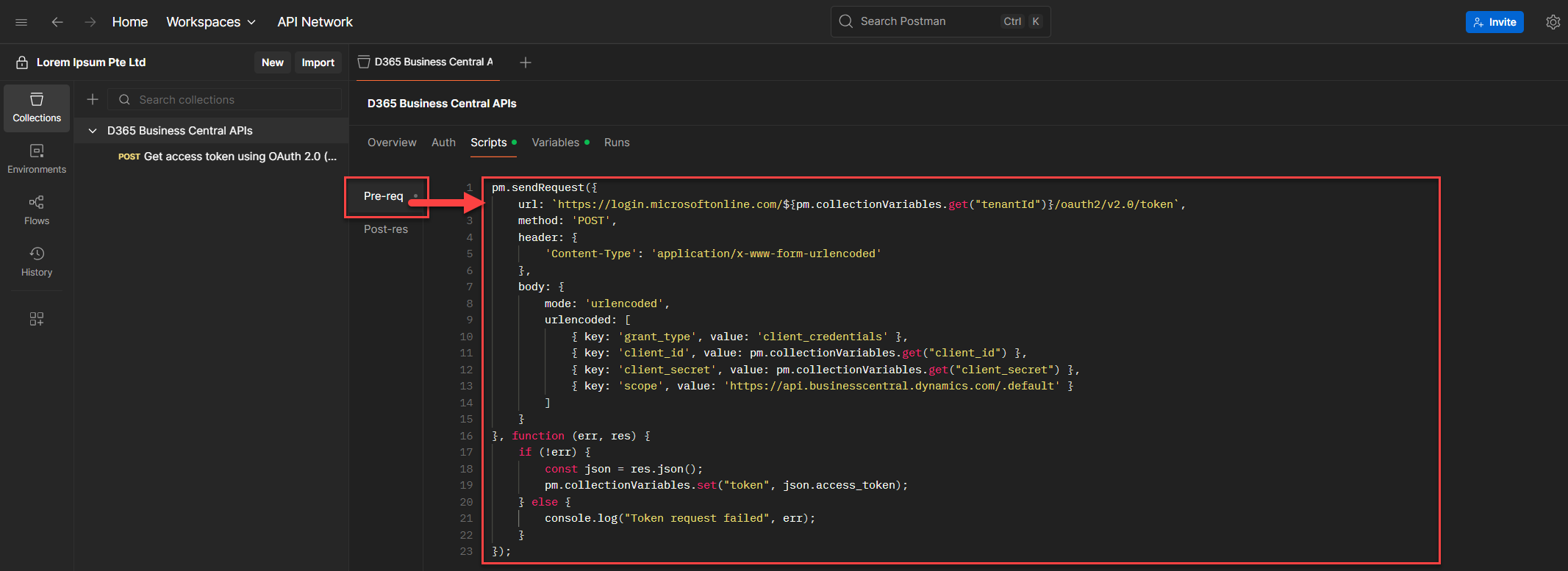The height and width of the screenshot is (571, 1568).
Task: Go back with the left arrow
Action: [x=57, y=22]
